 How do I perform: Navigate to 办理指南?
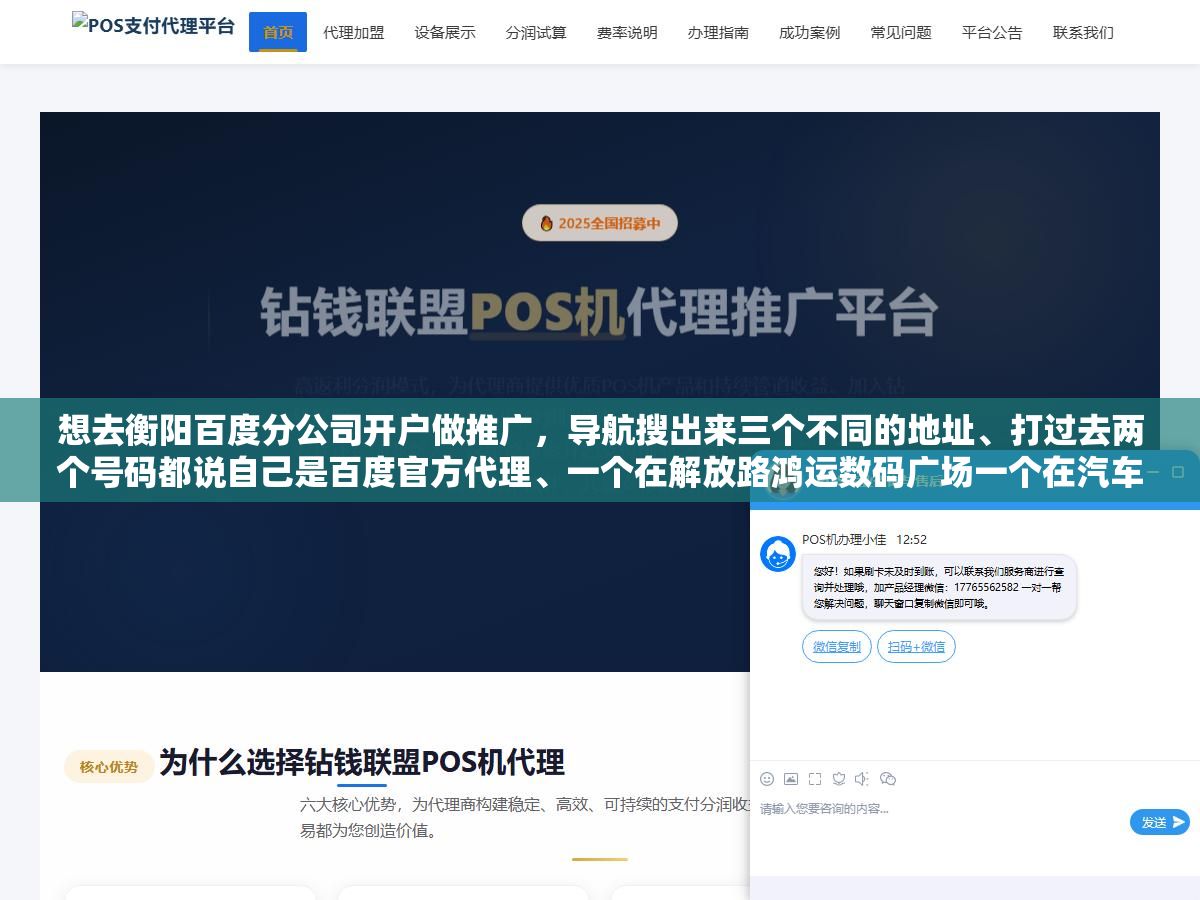[x=718, y=32]
